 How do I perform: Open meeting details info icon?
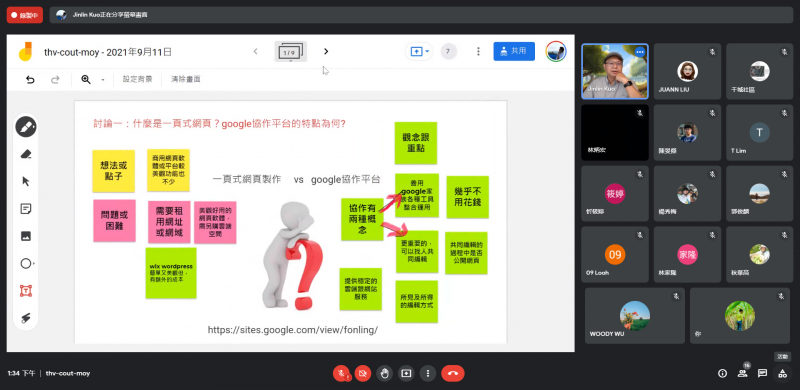pos(722,374)
